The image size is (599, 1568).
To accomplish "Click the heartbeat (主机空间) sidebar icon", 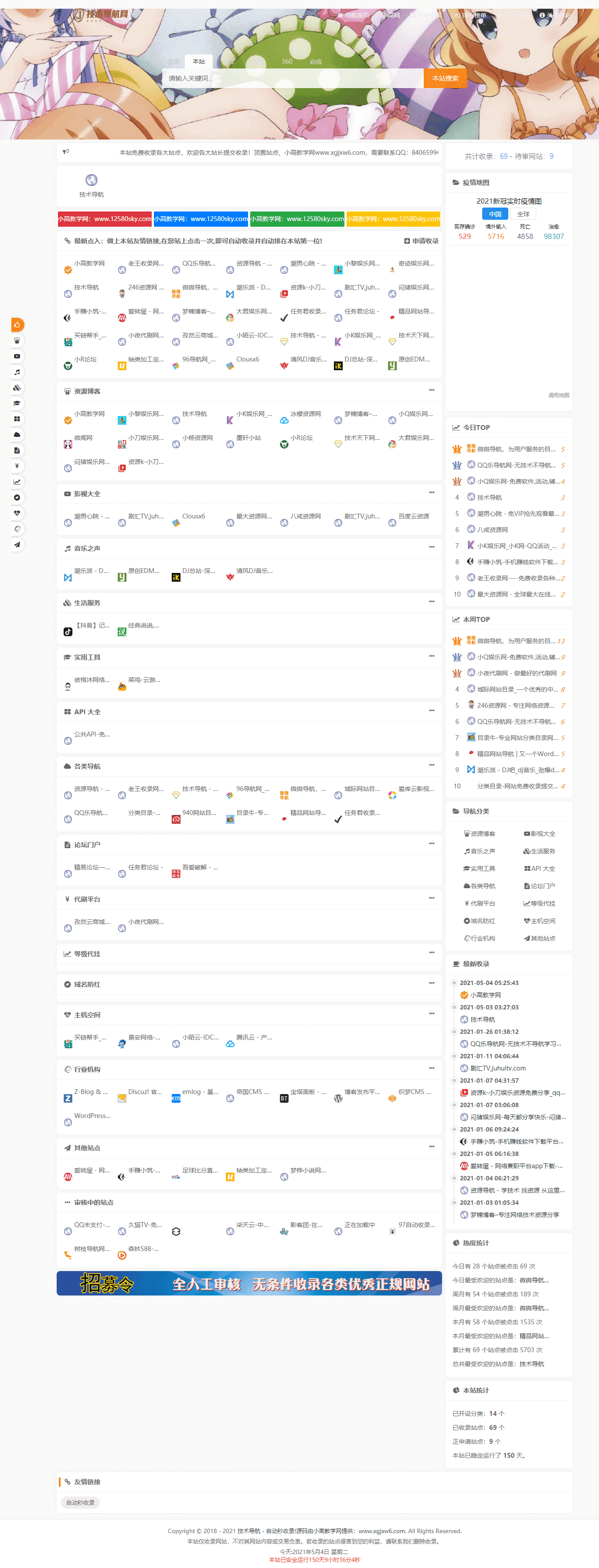I will tap(17, 513).
